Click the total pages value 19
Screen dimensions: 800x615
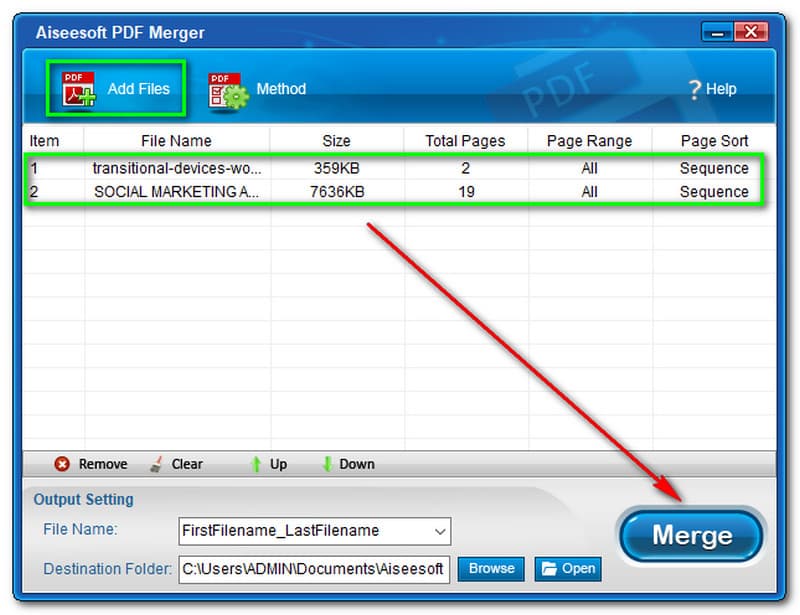(466, 192)
